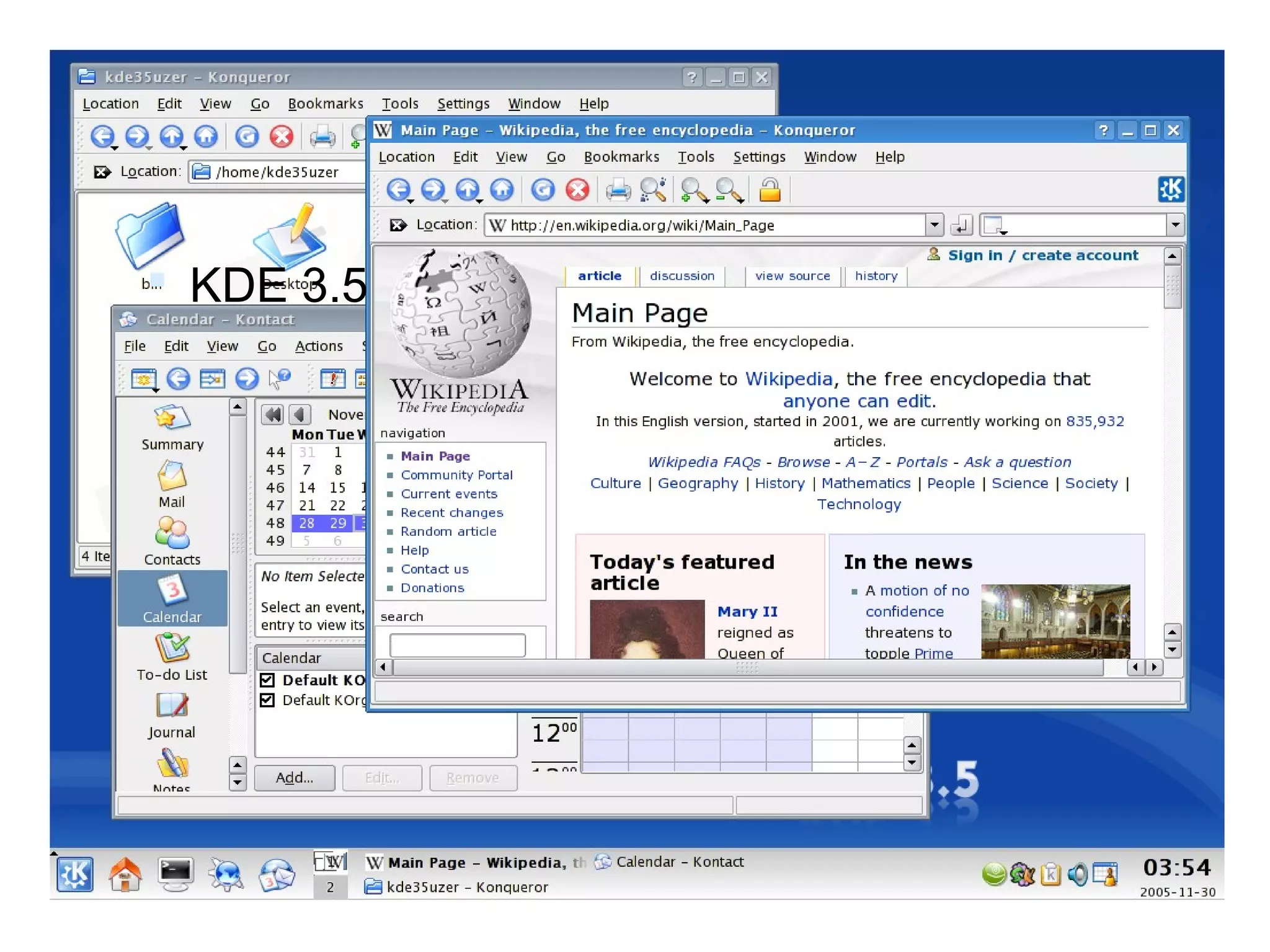Open the KDE K menu in panel

pos(74,874)
